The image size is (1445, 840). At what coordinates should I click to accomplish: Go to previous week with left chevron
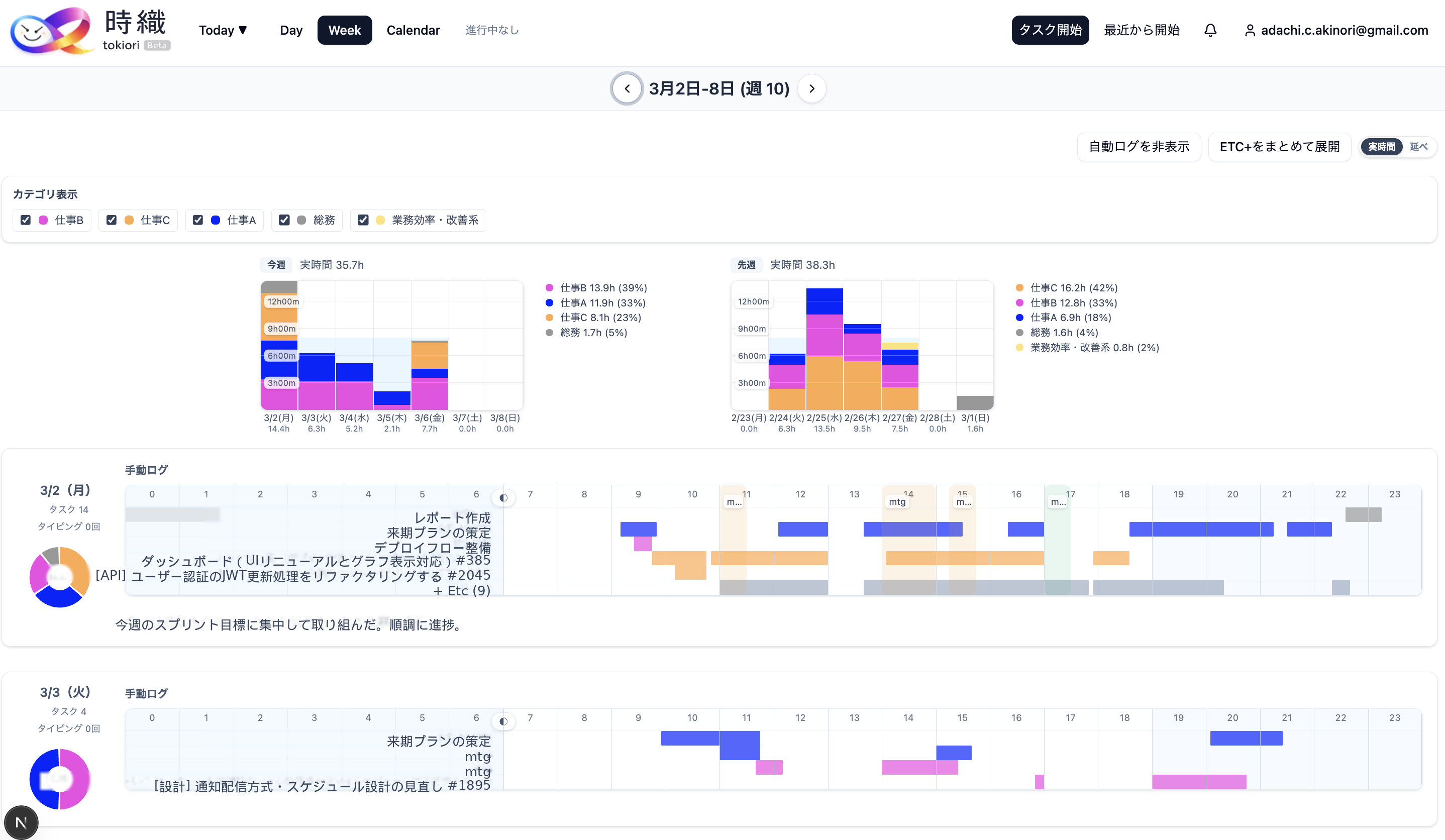pos(627,88)
